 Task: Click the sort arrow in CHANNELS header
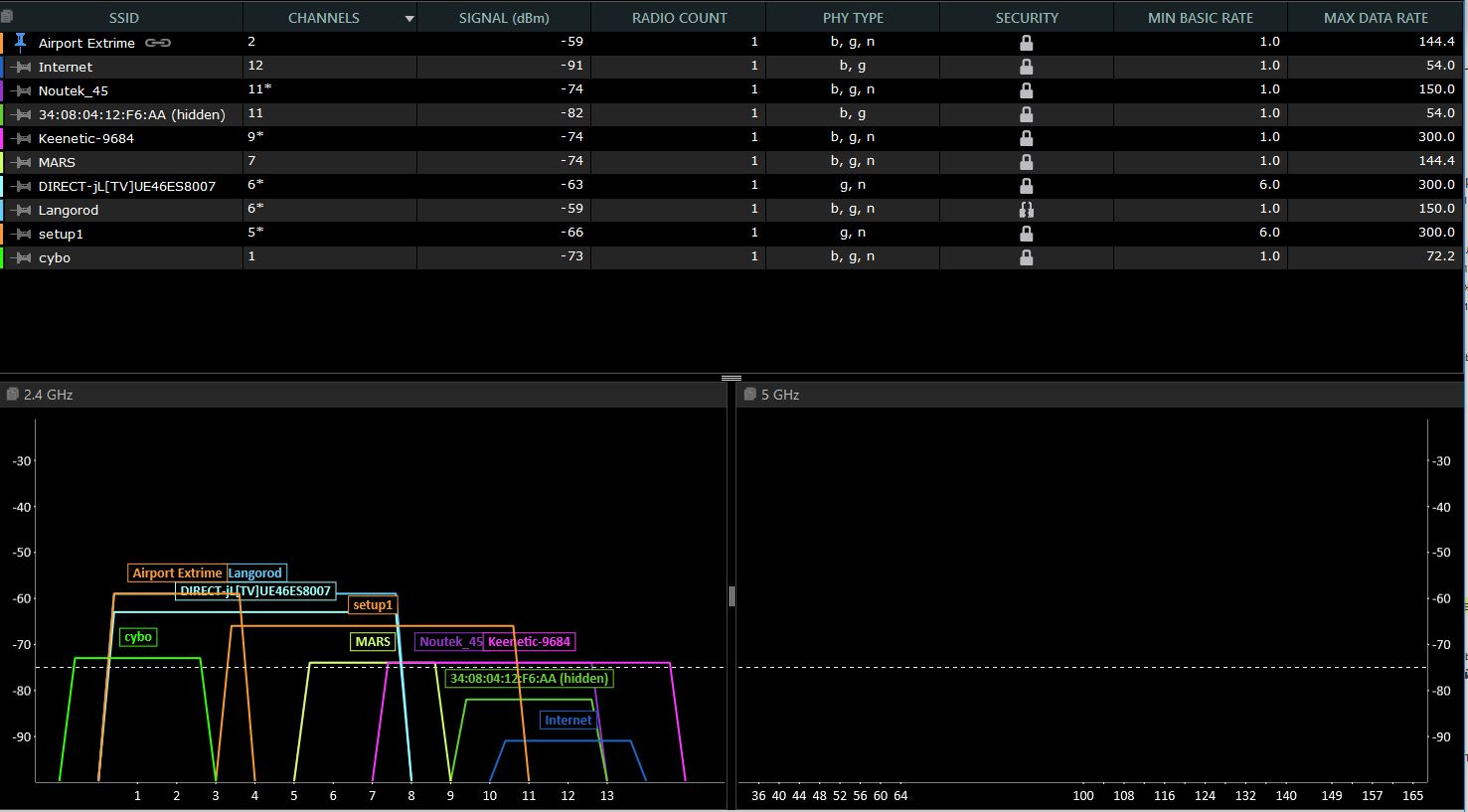click(408, 19)
